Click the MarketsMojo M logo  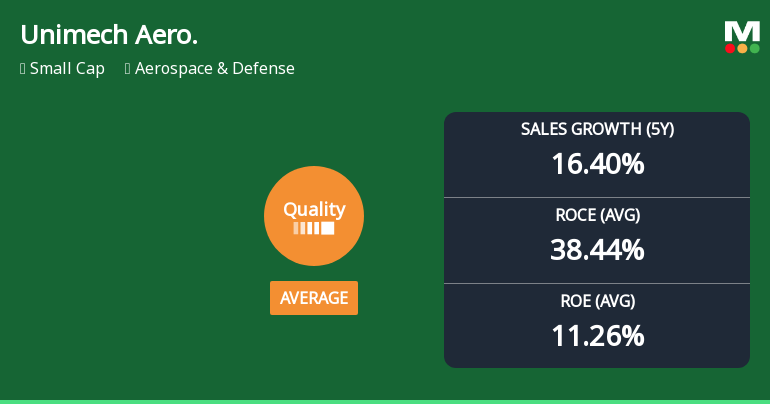pos(741,31)
